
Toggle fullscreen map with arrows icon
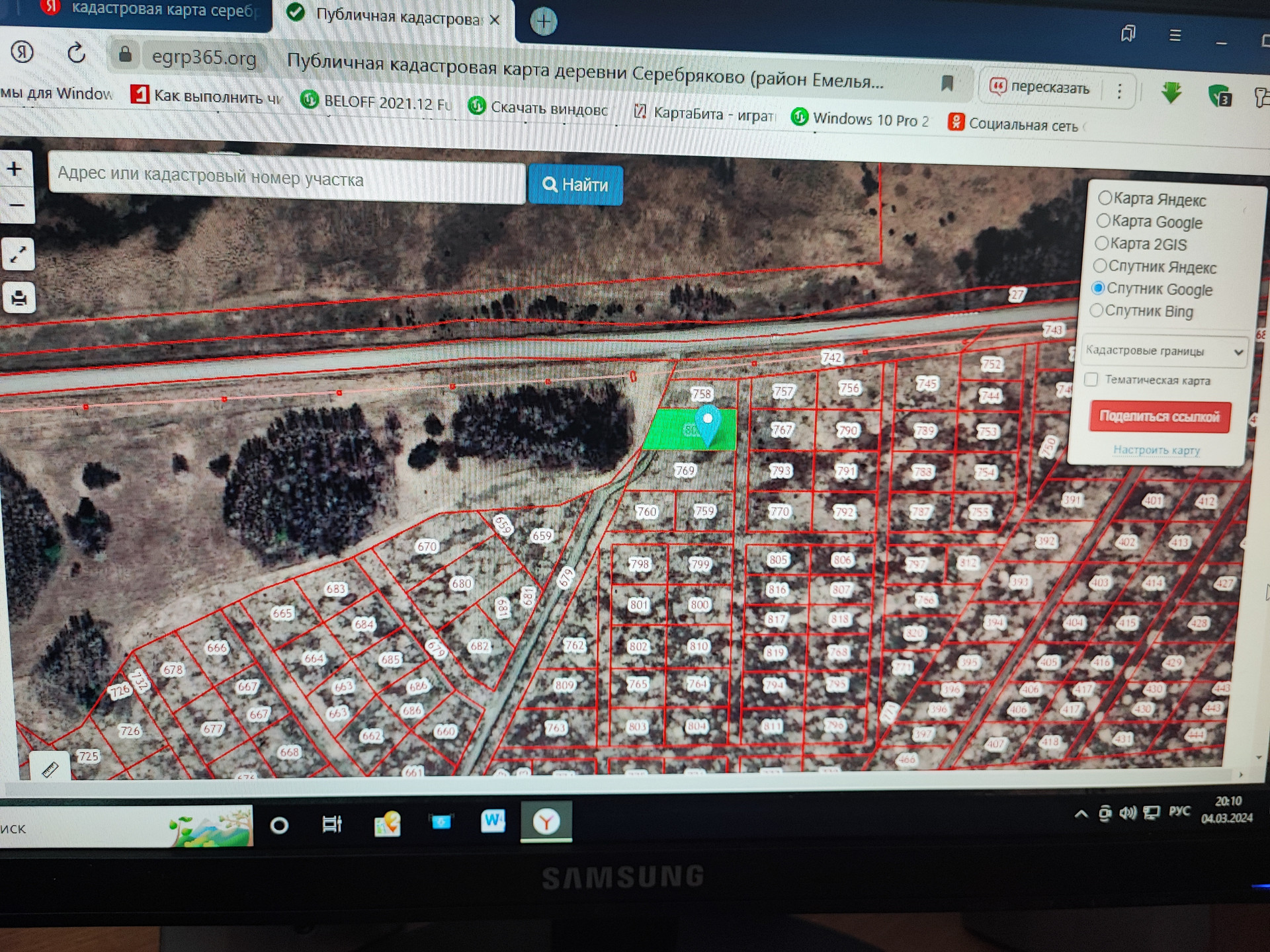coord(19,255)
